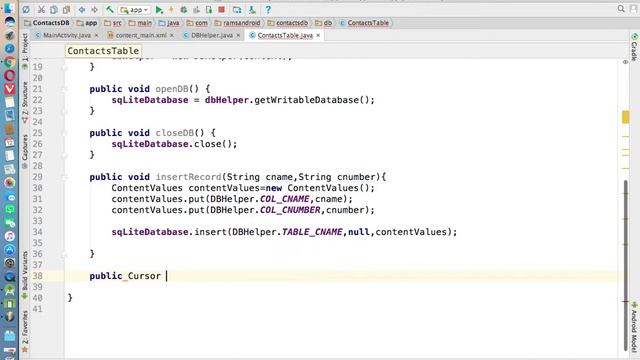The height and width of the screenshot is (360, 640).
Task: Click the com breadcrumb folder
Action: 197,23
